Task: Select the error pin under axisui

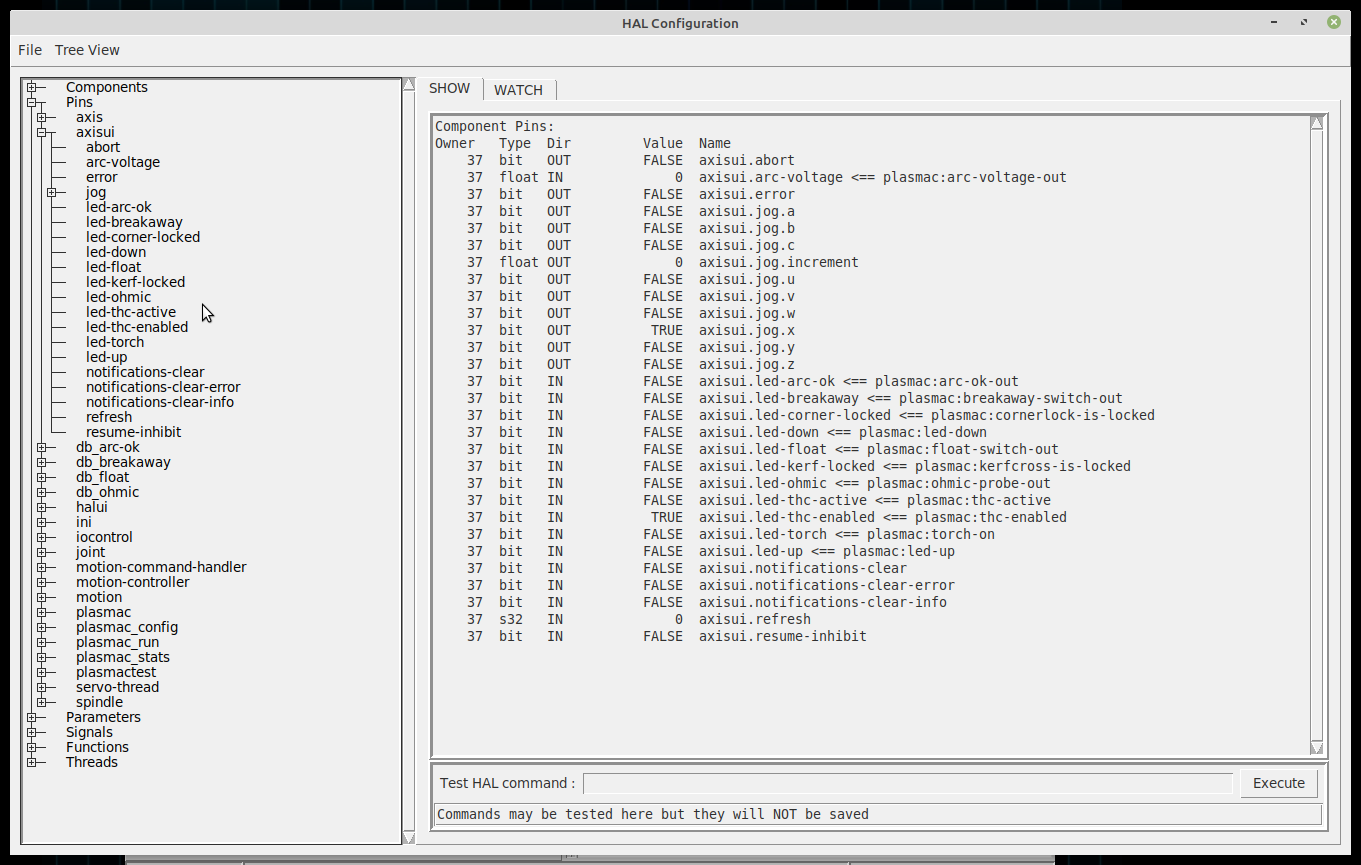Action: [x=101, y=177]
